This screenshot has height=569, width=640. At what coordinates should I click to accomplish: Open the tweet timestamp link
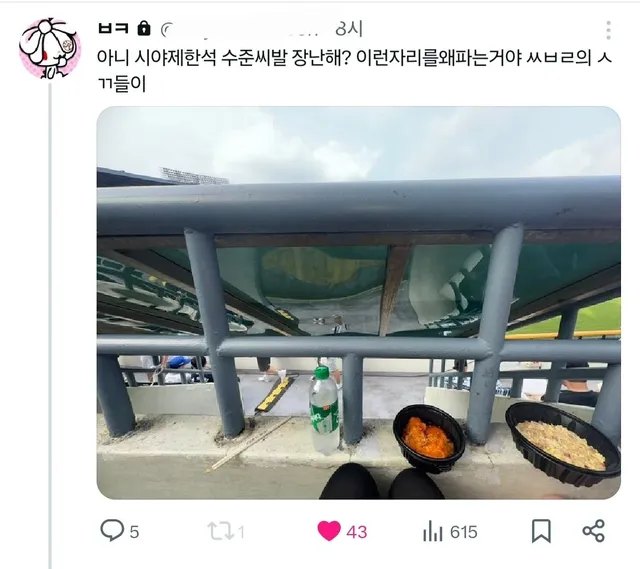[349, 29]
